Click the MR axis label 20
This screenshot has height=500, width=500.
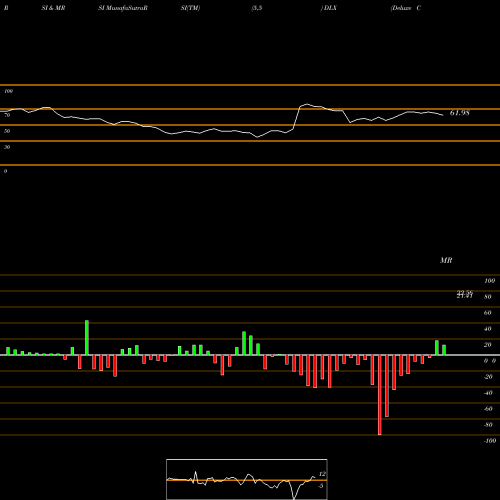488,345
